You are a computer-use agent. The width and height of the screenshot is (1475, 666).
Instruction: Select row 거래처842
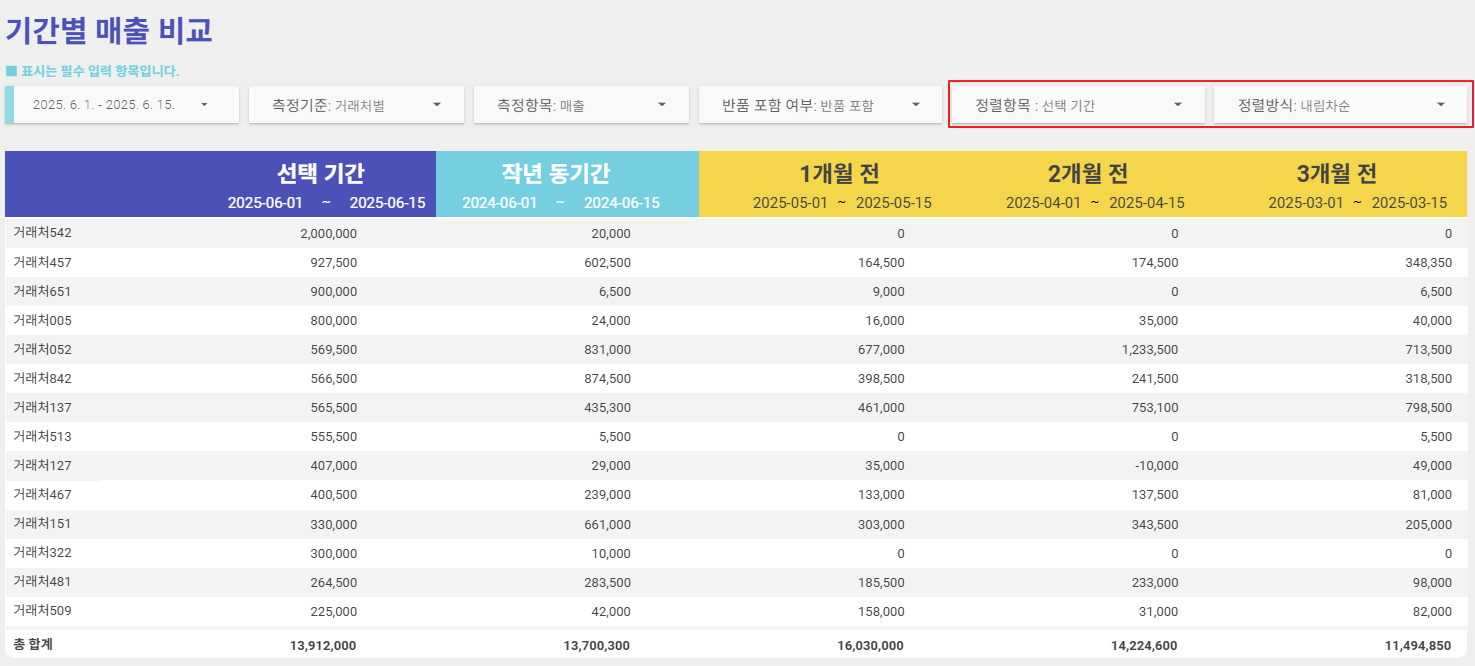(x=736, y=378)
